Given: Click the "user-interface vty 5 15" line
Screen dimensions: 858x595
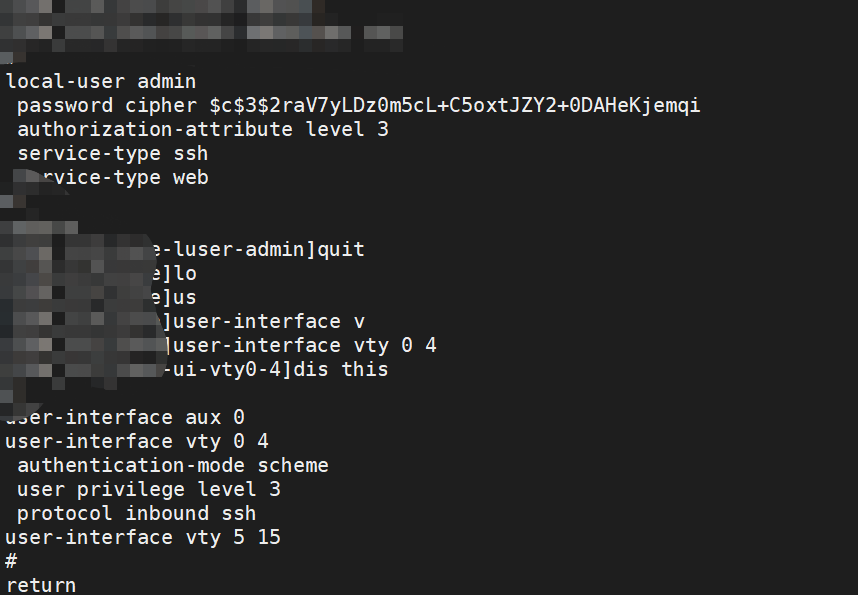Looking at the screenshot, I should click(x=143, y=537).
